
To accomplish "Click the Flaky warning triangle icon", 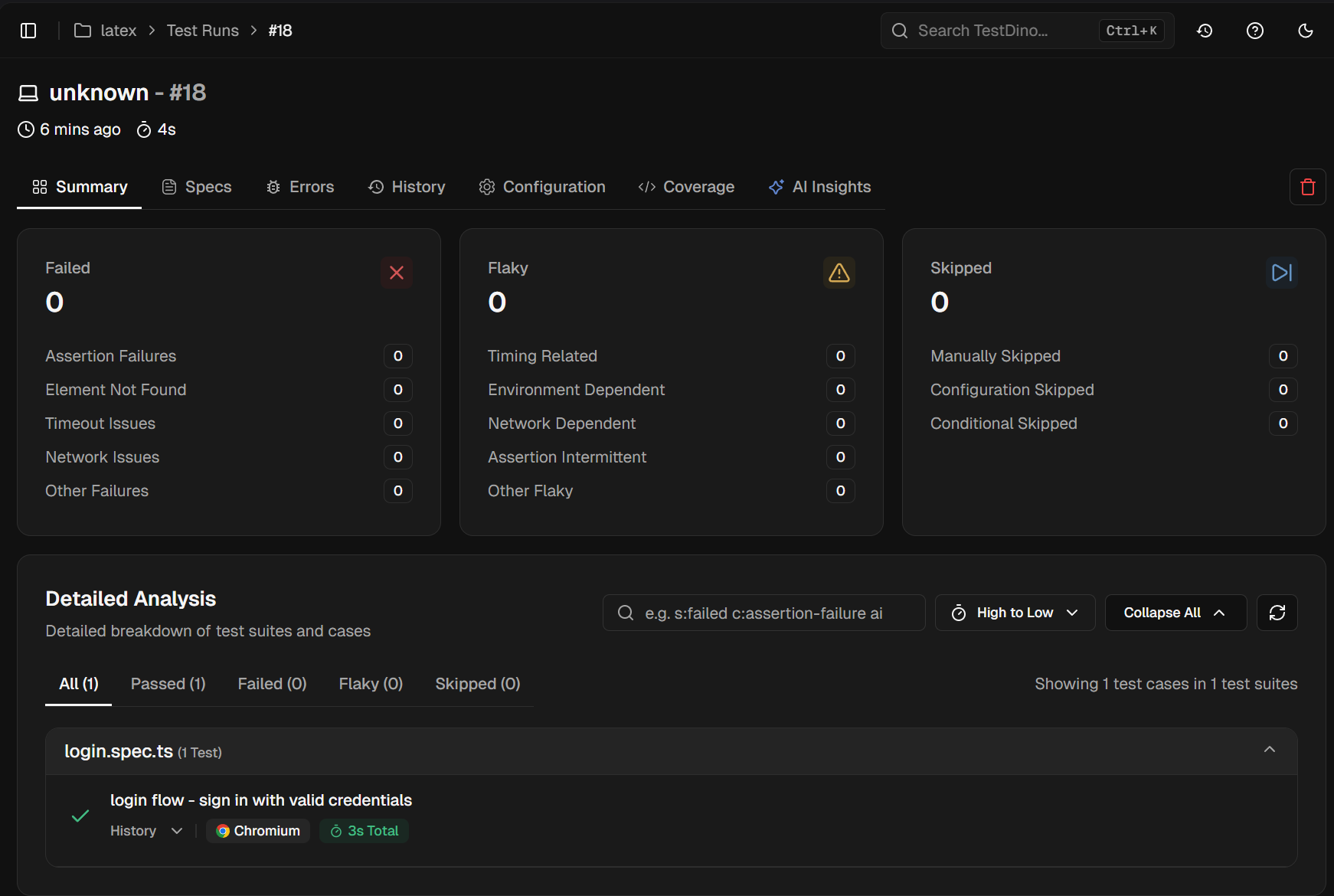I will tap(839, 273).
